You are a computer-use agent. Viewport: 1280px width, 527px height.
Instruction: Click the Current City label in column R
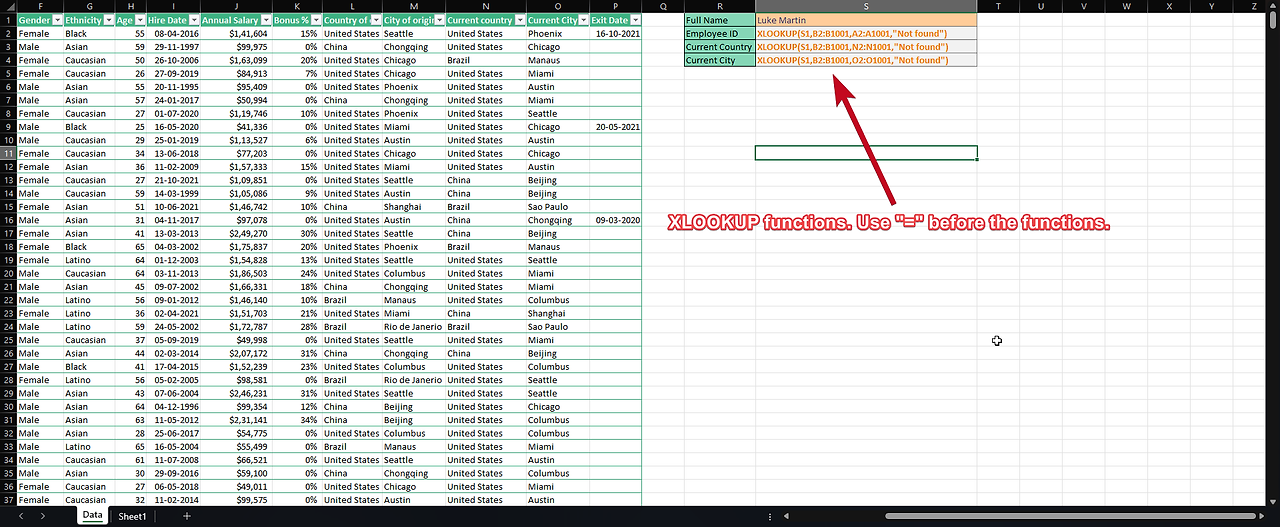pyautogui.click(x=719, y=60)
